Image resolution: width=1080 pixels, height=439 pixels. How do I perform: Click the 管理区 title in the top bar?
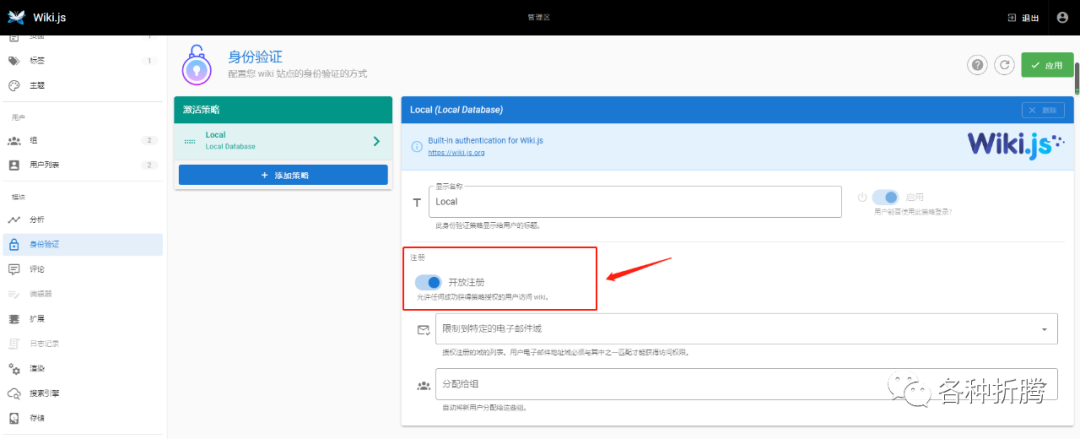point(539,18)
